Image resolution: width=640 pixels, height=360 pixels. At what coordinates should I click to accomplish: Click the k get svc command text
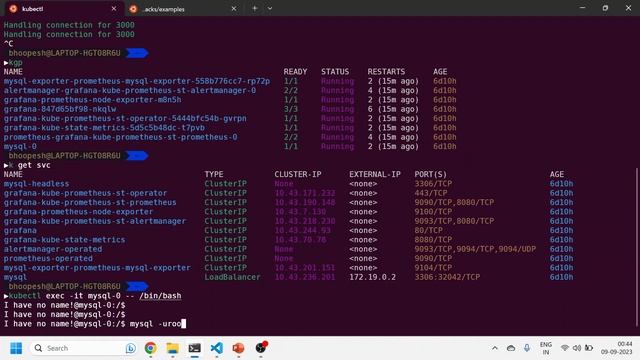tap(29, 165)
